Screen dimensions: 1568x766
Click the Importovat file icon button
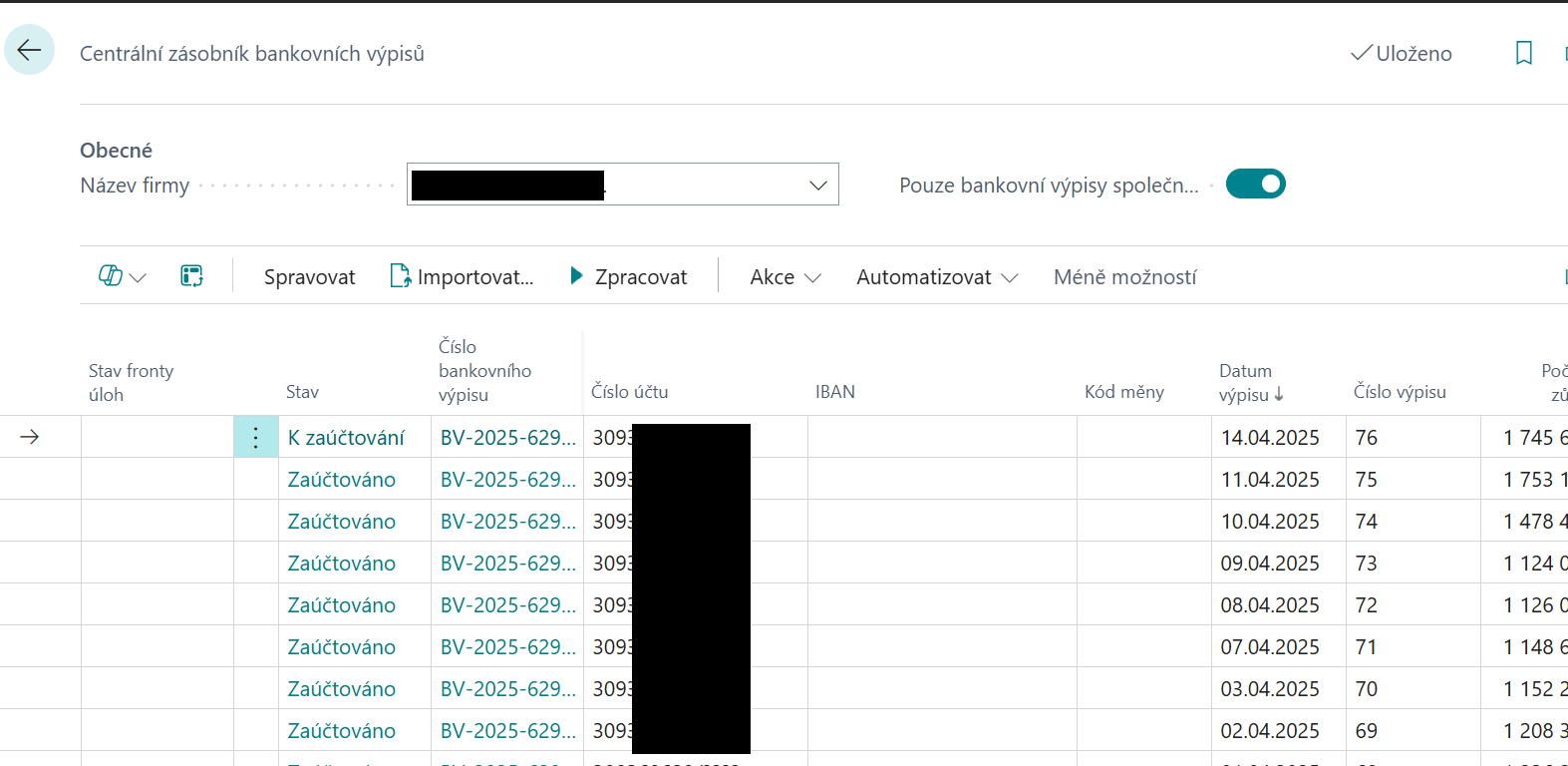462,276
